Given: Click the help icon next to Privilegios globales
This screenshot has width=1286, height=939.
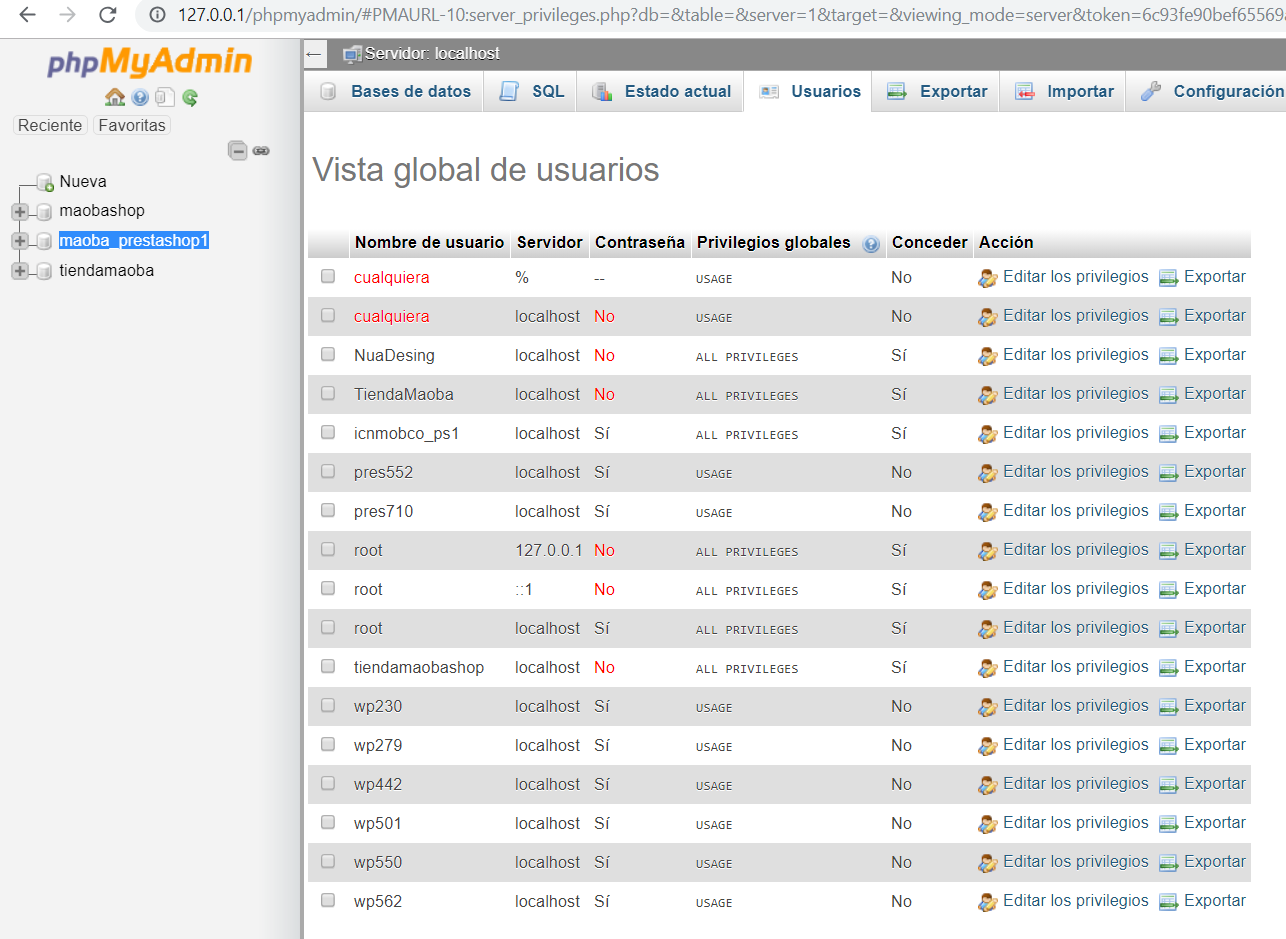Looking at the screenshot, I should (871, 243).
